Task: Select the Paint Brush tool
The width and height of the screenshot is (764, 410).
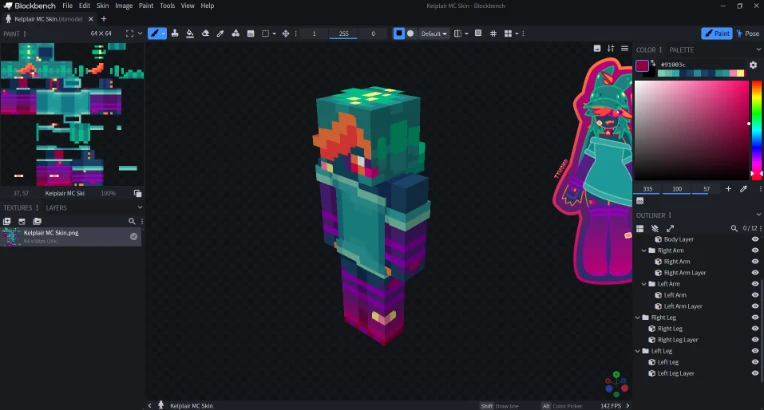Action: tap(154, 34)
